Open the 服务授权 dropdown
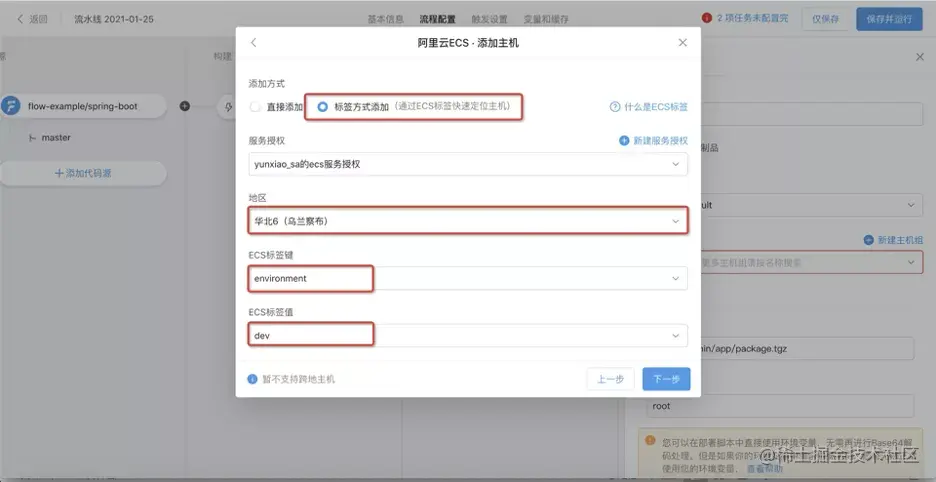The height and width of the screenshot is (482, 936). click(x=467, y=164)
